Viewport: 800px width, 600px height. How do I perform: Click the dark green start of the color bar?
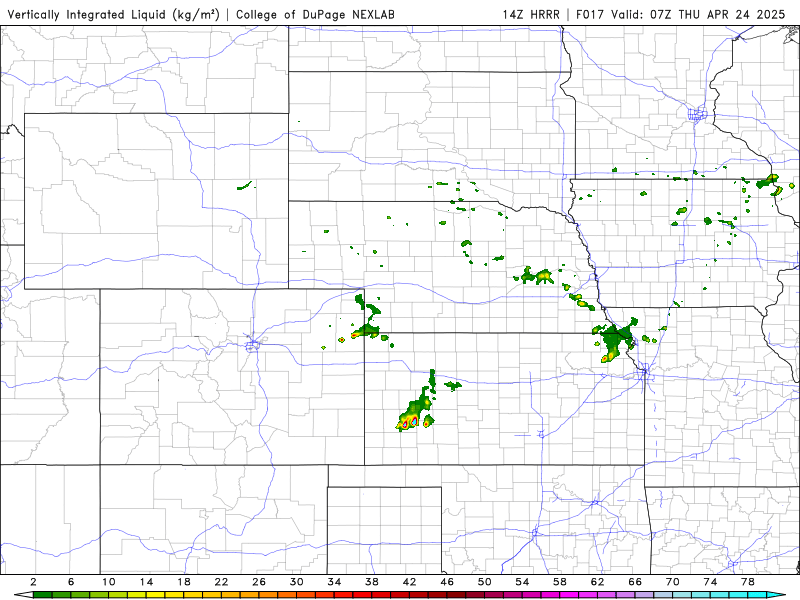coord(42,595)
